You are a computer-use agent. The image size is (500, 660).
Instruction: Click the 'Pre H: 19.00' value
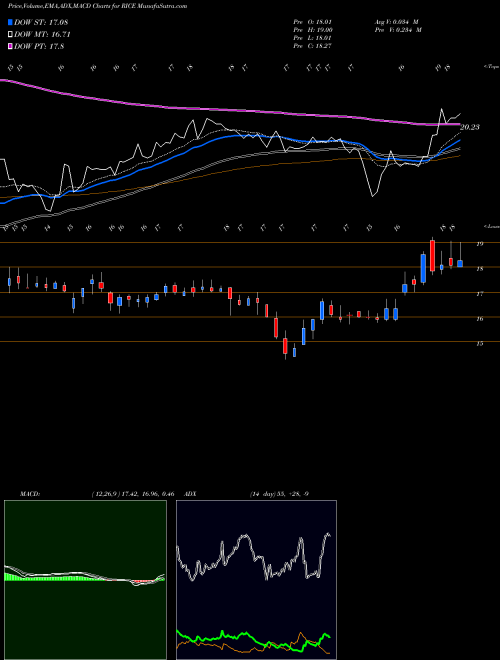pyautogui.click(x=313, y=30)
